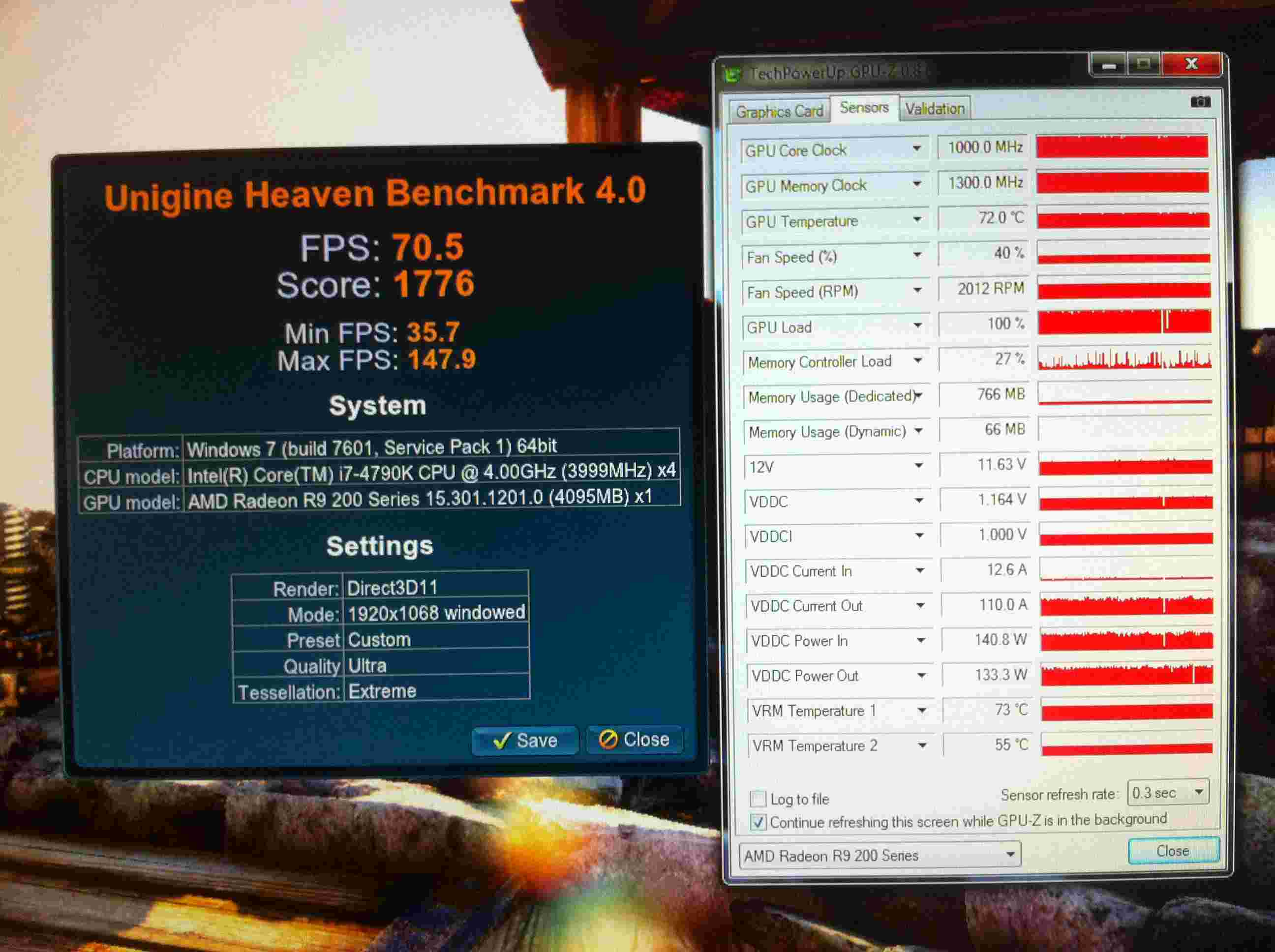Click the GPU-Z screenshot camera icon
1275x952 pixels.
point(1201,102)
